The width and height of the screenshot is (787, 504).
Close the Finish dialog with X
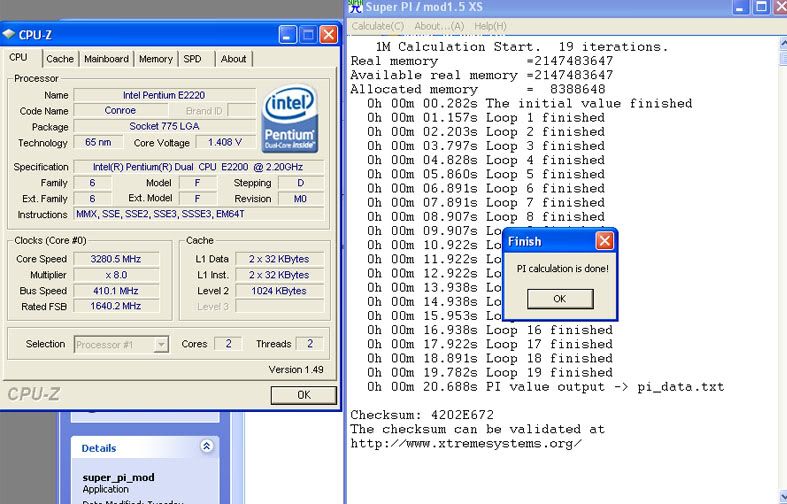pyautogui.click(x=604, y=241)
